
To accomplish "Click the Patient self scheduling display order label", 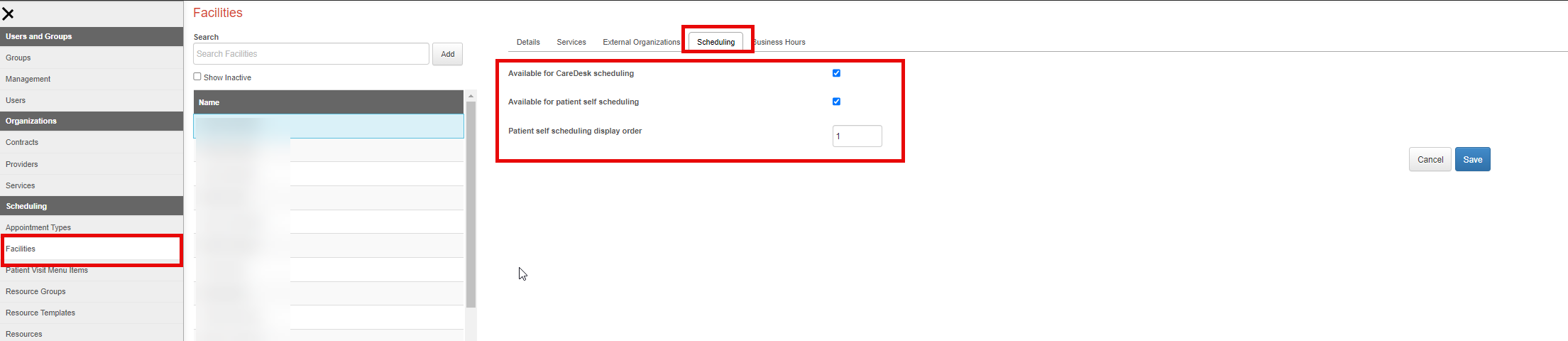I will coord(575,131).
